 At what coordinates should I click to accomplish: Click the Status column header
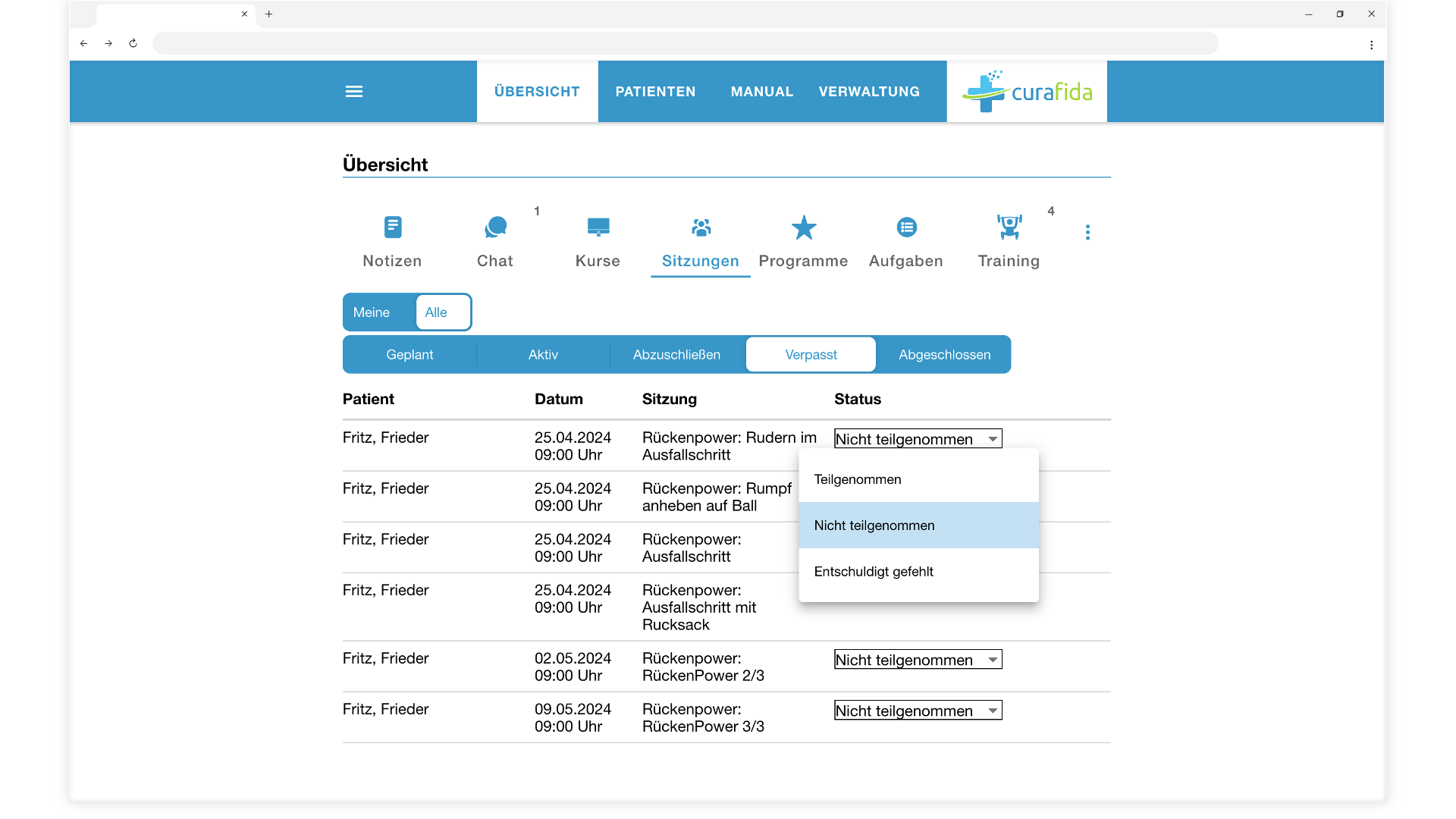click(858, 399)
